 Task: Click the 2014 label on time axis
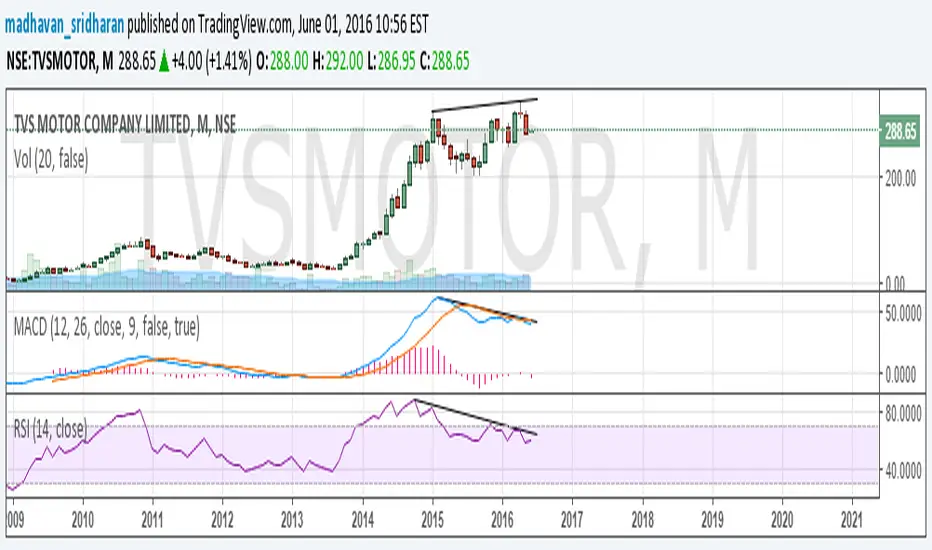pyautogui.click(x=363, y=520)
